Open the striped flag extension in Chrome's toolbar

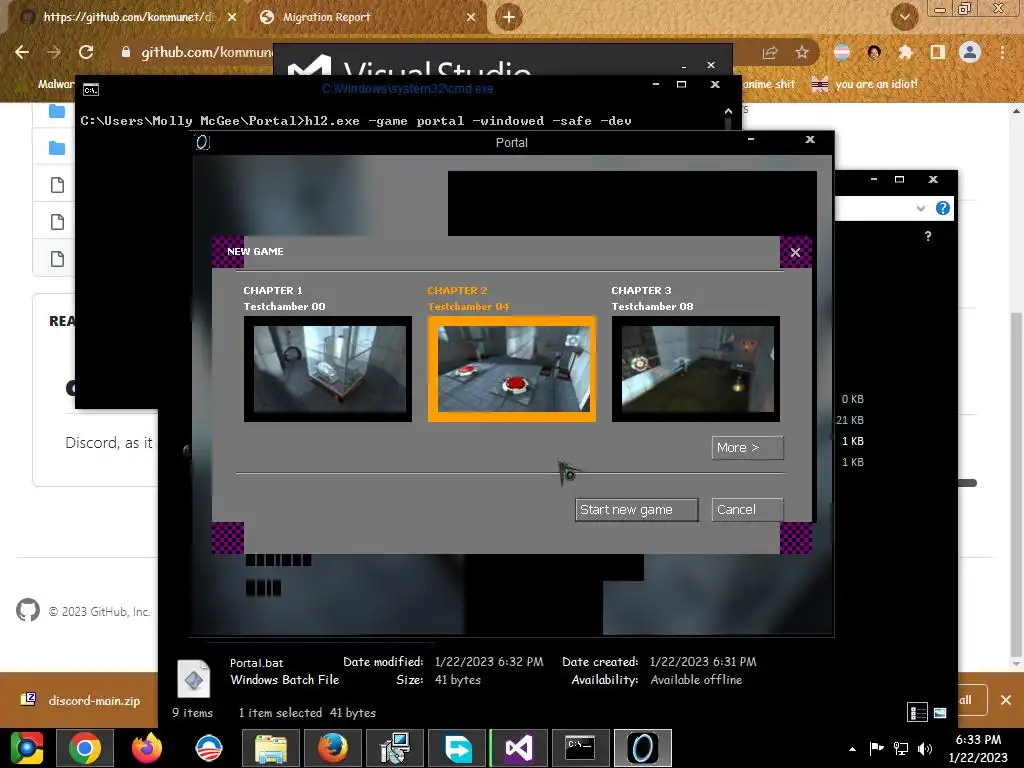[842, 52]
